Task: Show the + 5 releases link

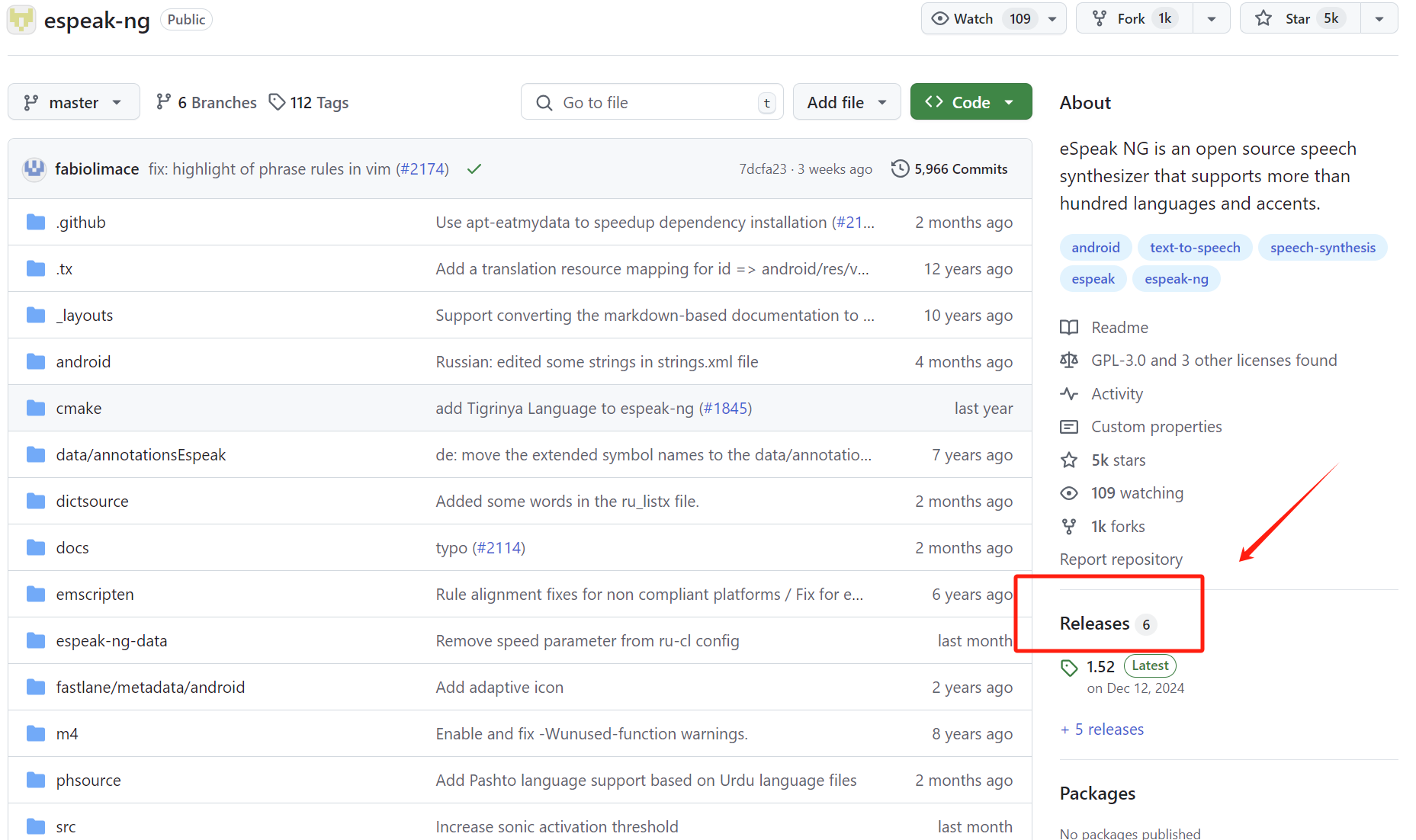Action: pos(1102,729)
